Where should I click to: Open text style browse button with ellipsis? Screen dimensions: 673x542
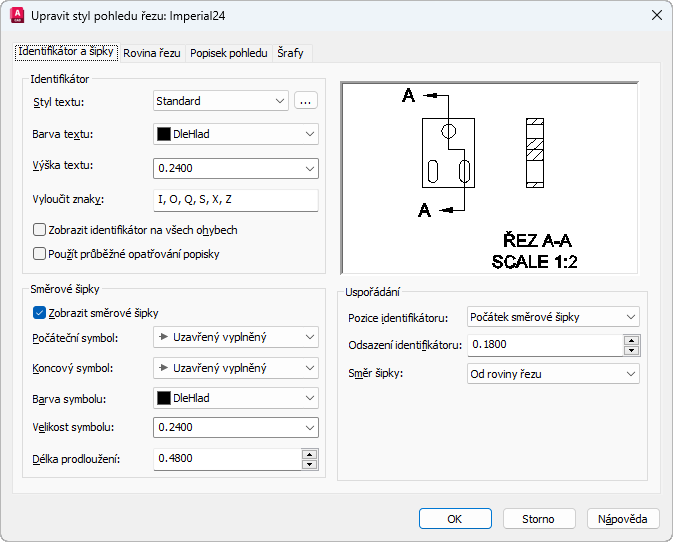pyautogui.click(x=306, y=101)
